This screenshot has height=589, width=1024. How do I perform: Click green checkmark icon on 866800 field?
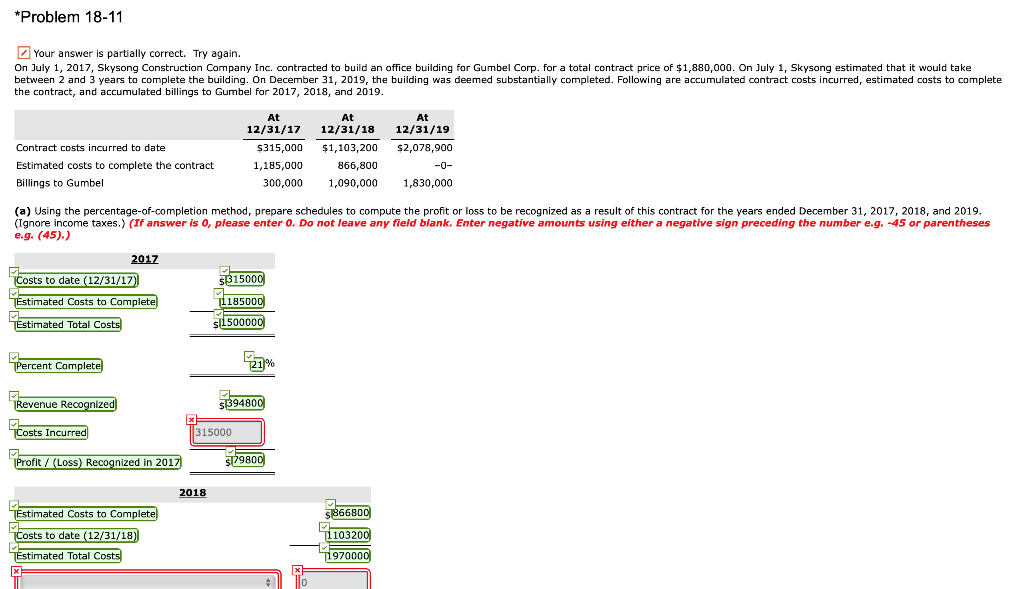click(330, 504)
